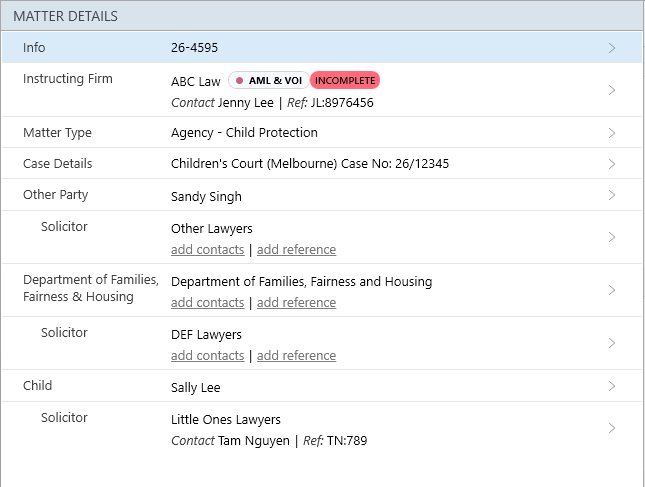Expand Other Party row chevron
This screenshot has width=645, height=487.
pyautogui.click(x=612, y=195)
